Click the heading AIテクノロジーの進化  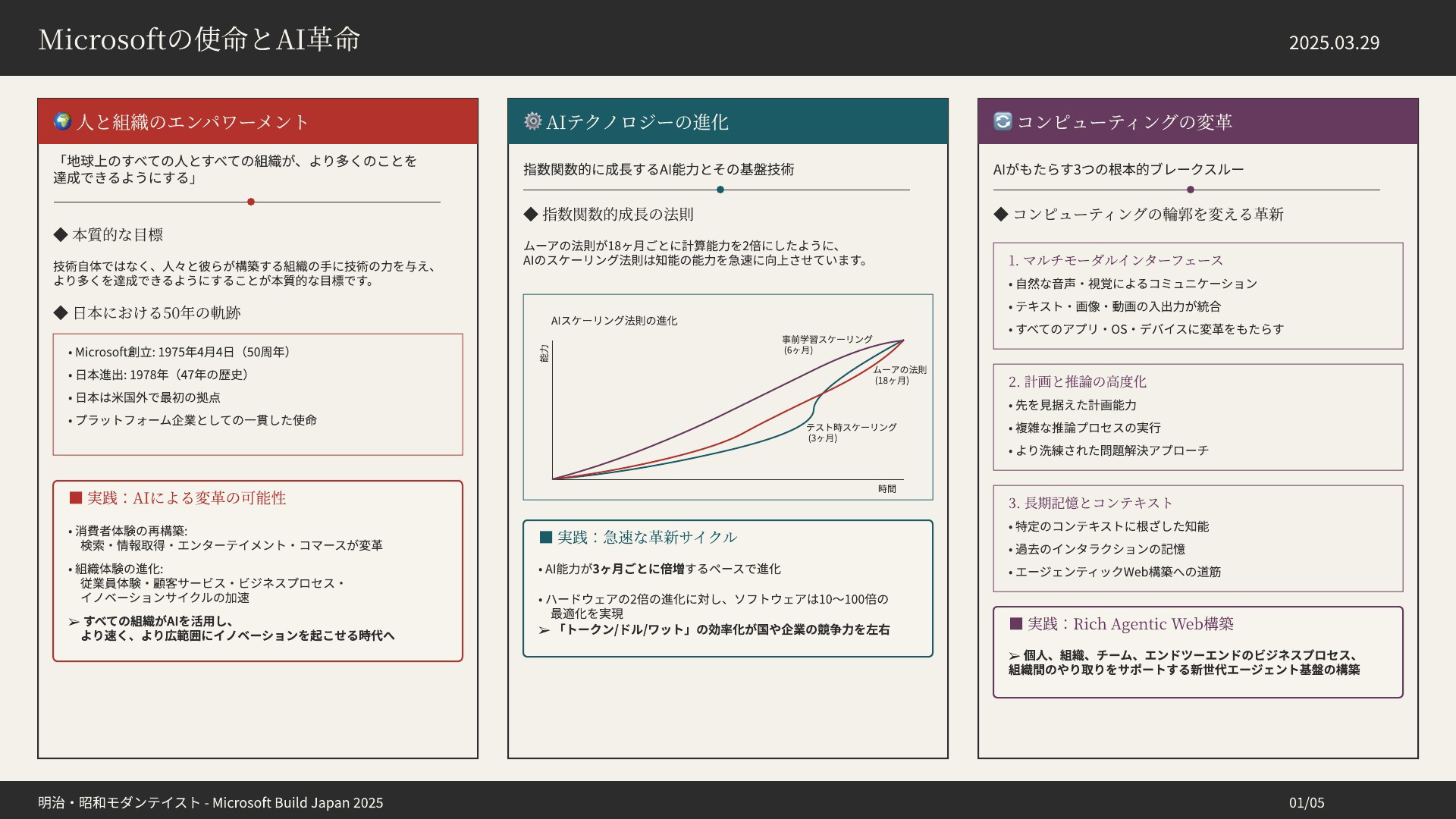tap(637, 122)
